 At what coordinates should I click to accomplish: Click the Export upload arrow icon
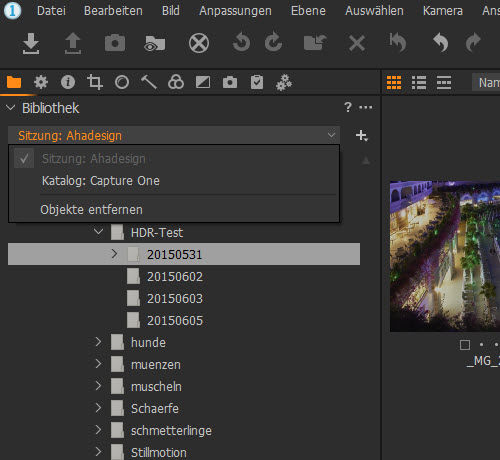coord(73,43)
